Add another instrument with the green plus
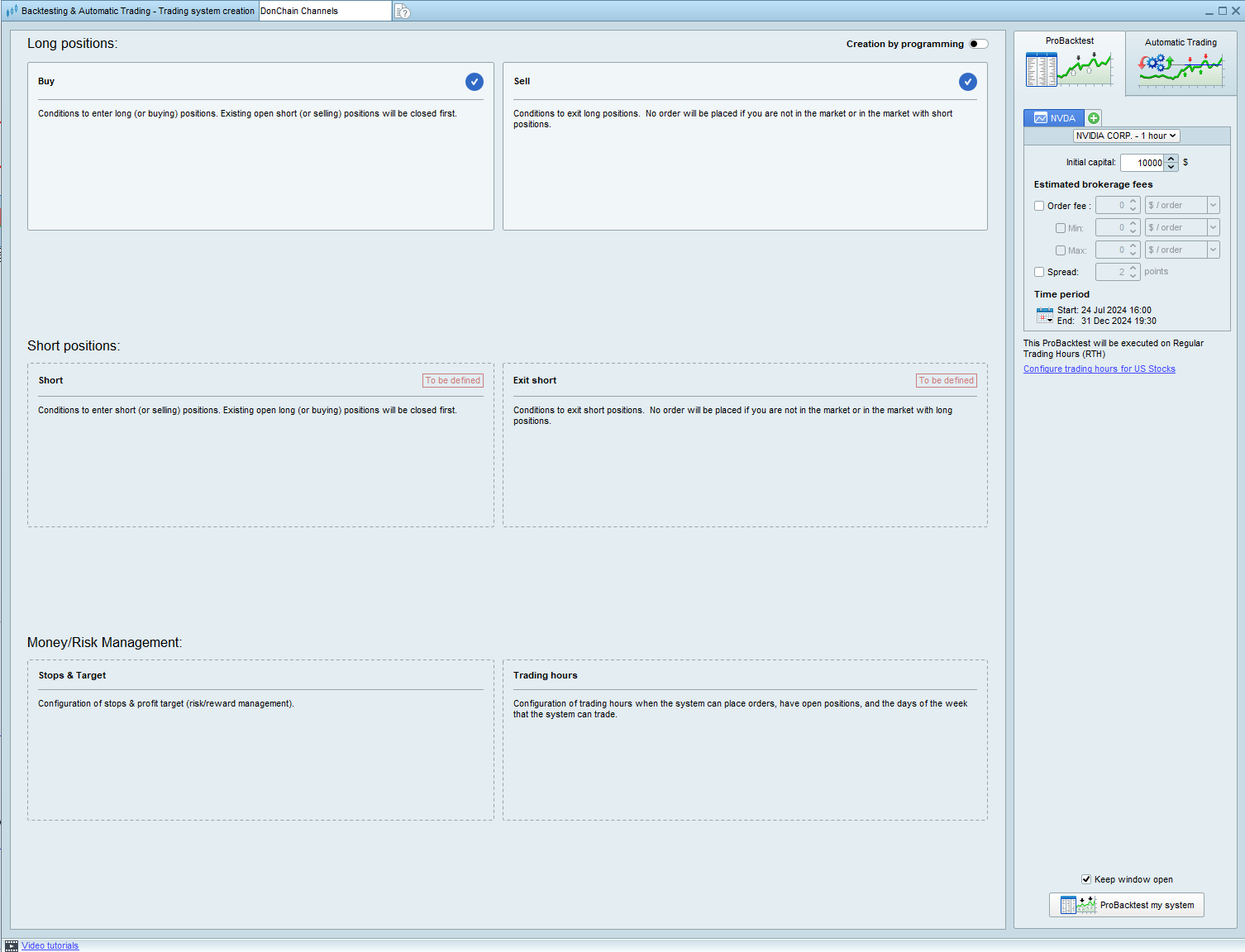1245x952 pixels. coord(1093,118)
